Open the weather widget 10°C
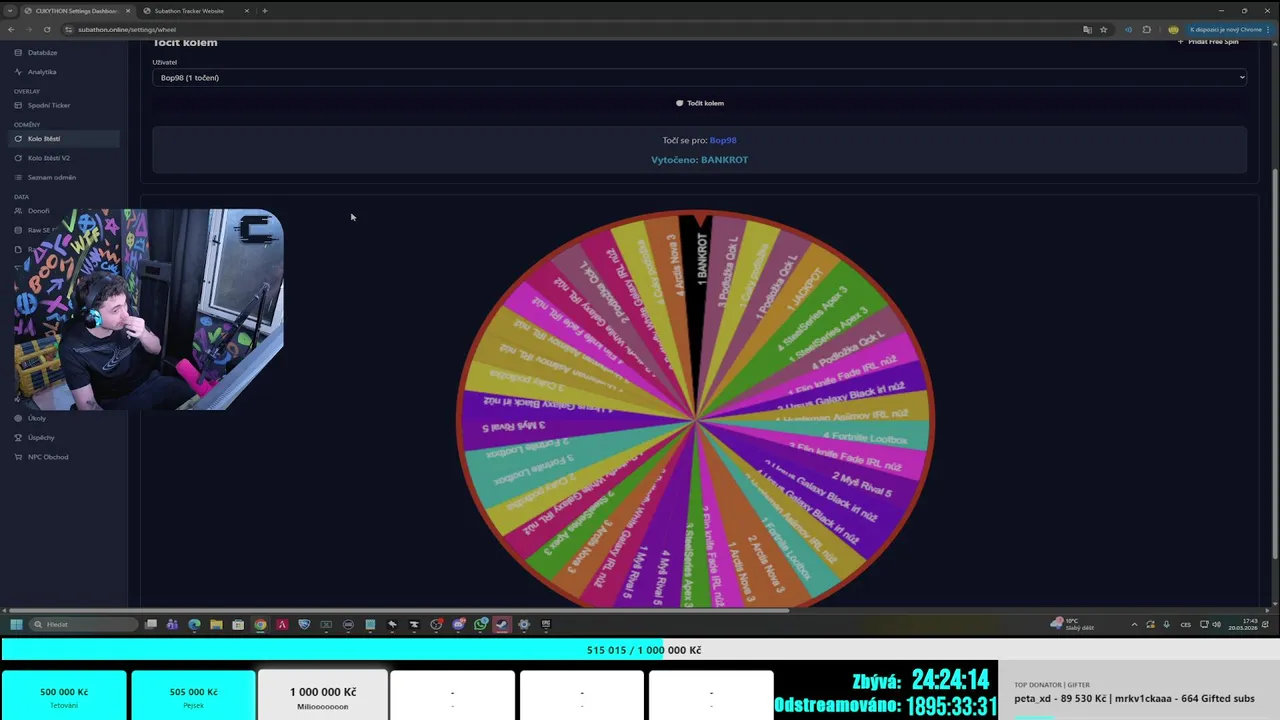Image resolution: width=1280 pixels, height=720 pixels. pyautogui.click(x=1070, y=624)
